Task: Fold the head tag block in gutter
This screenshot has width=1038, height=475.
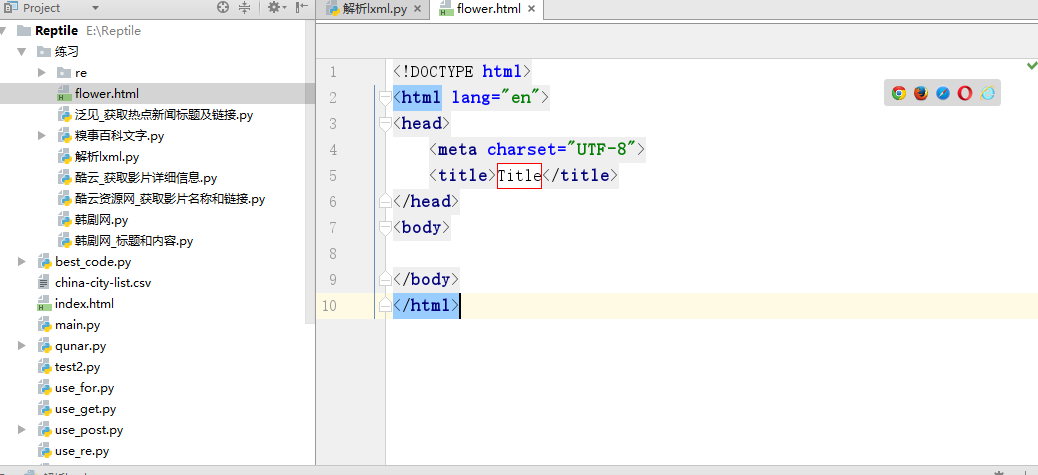Action: point(385,124)
